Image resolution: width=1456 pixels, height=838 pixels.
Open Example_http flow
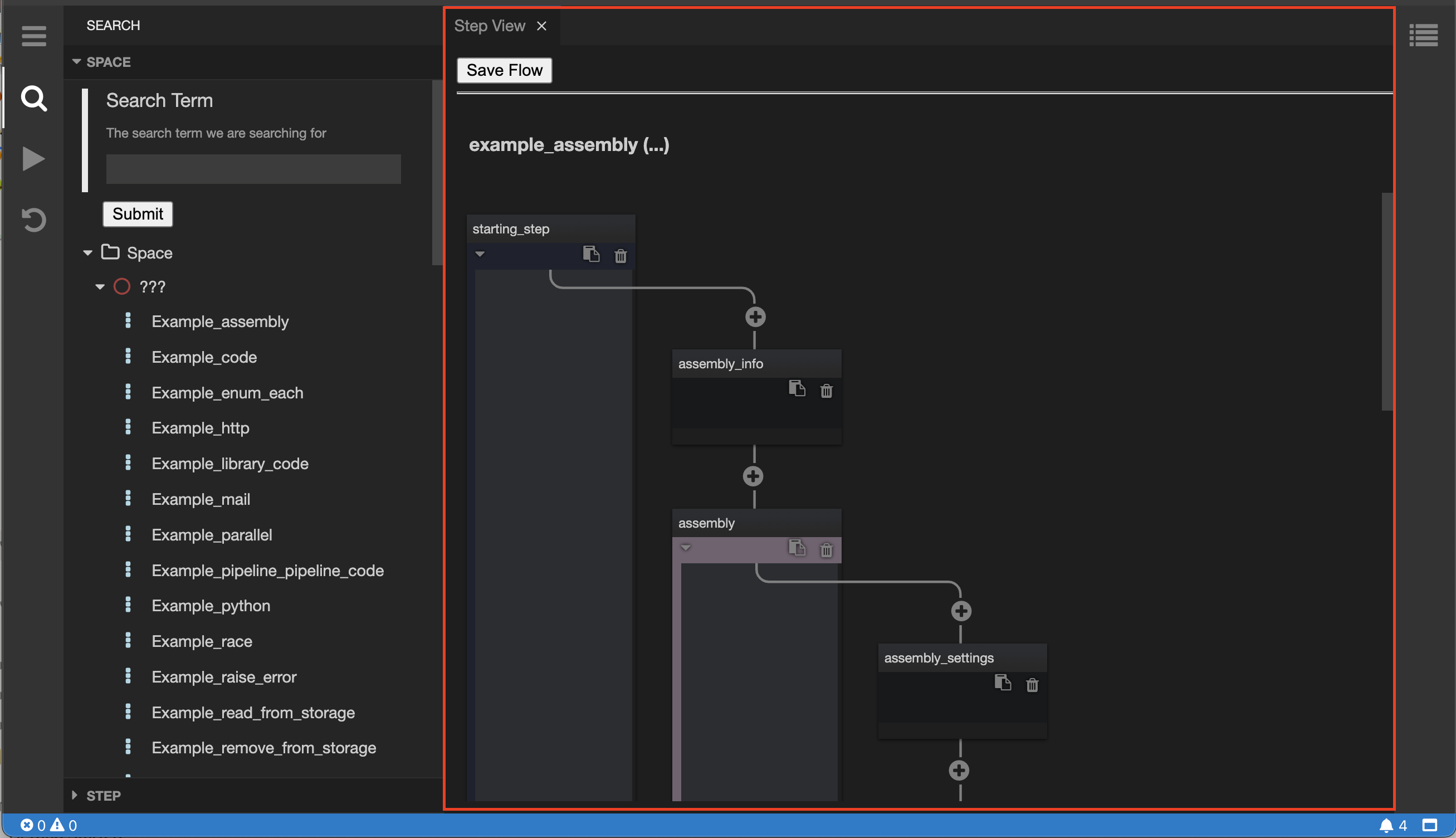pyautogui.click(x=200, y=428)
